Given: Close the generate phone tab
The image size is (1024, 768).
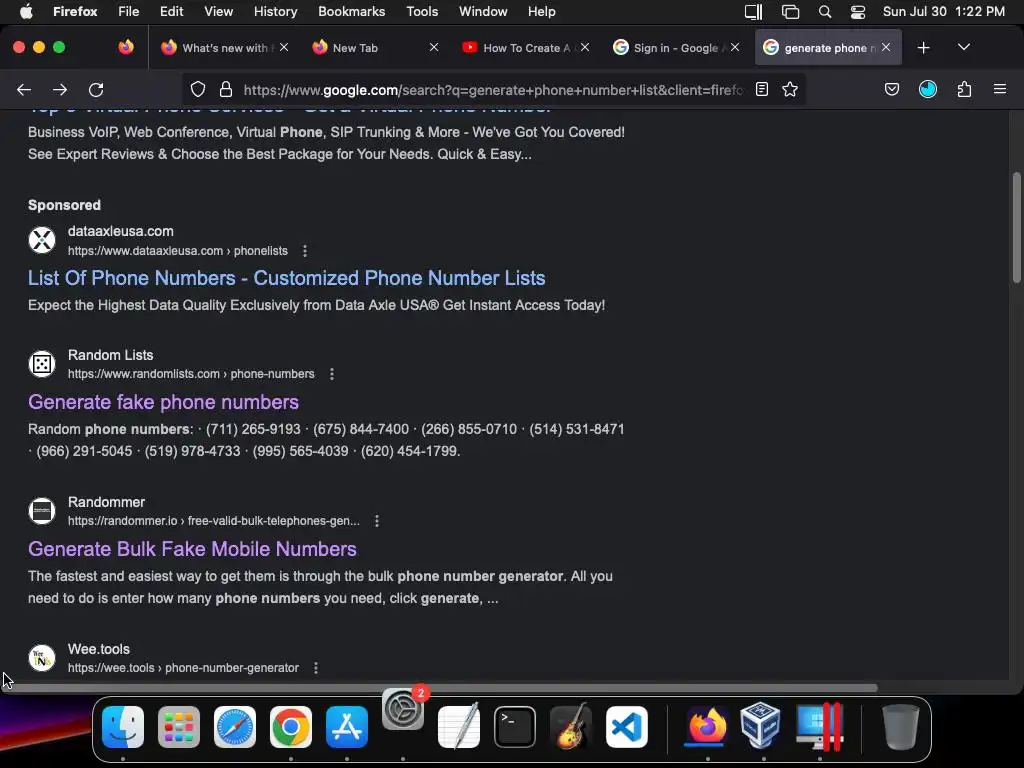Looking at the screenshot, I should coord(886,47).
